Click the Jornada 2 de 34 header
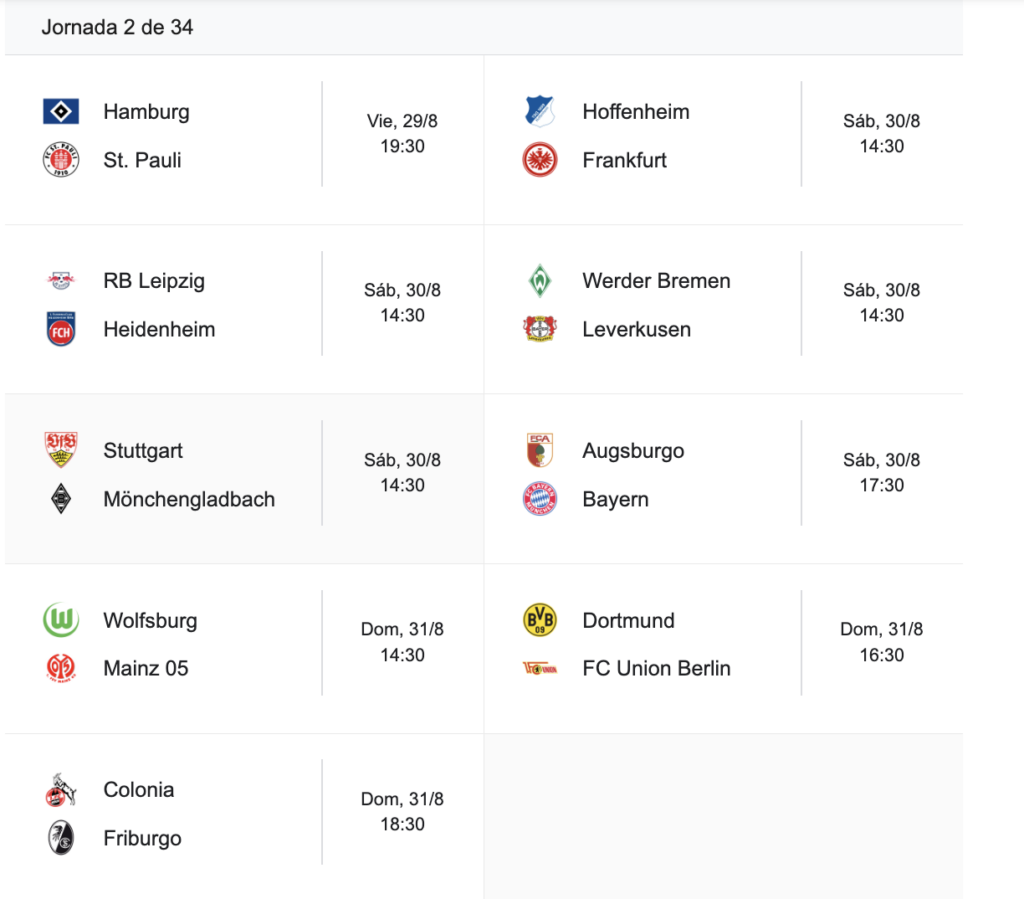Screen dimensions: 1024x899 [x=117, y=27]
